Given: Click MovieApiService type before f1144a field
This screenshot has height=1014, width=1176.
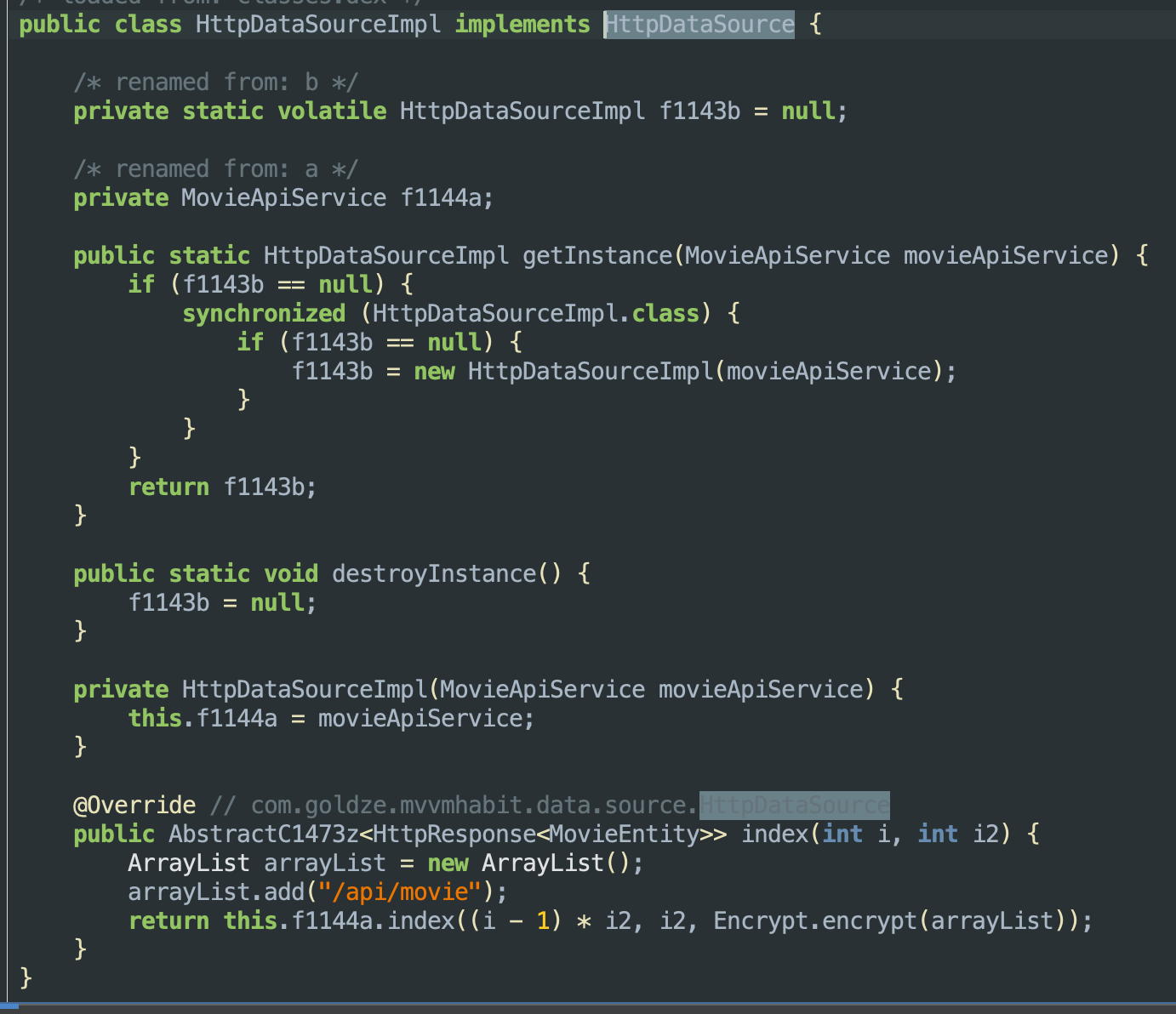Looking at the screenshot, I should tap(283, 198).
